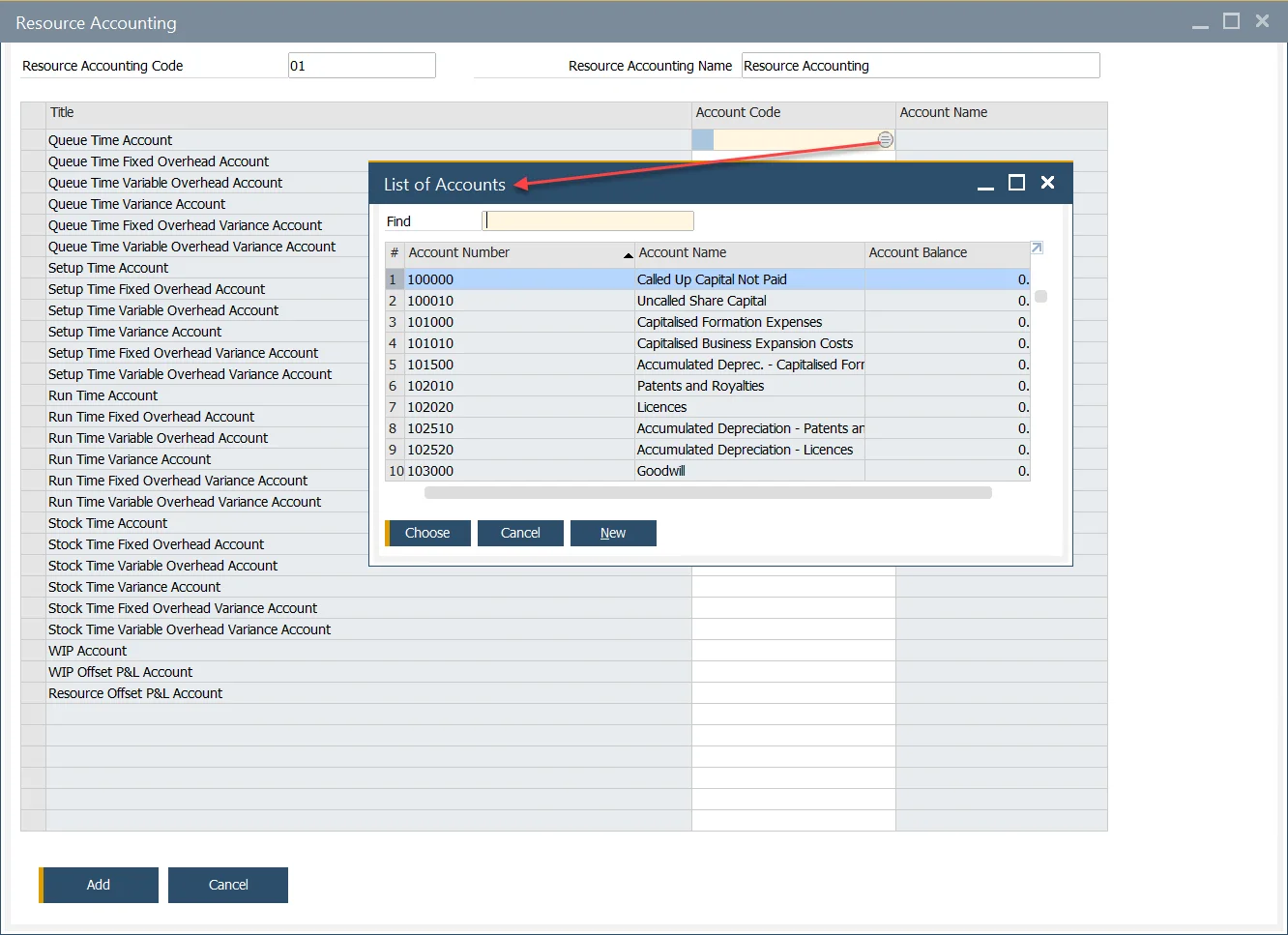Click the expand-form arrow icon near Account Balance header

(1037, 248)
